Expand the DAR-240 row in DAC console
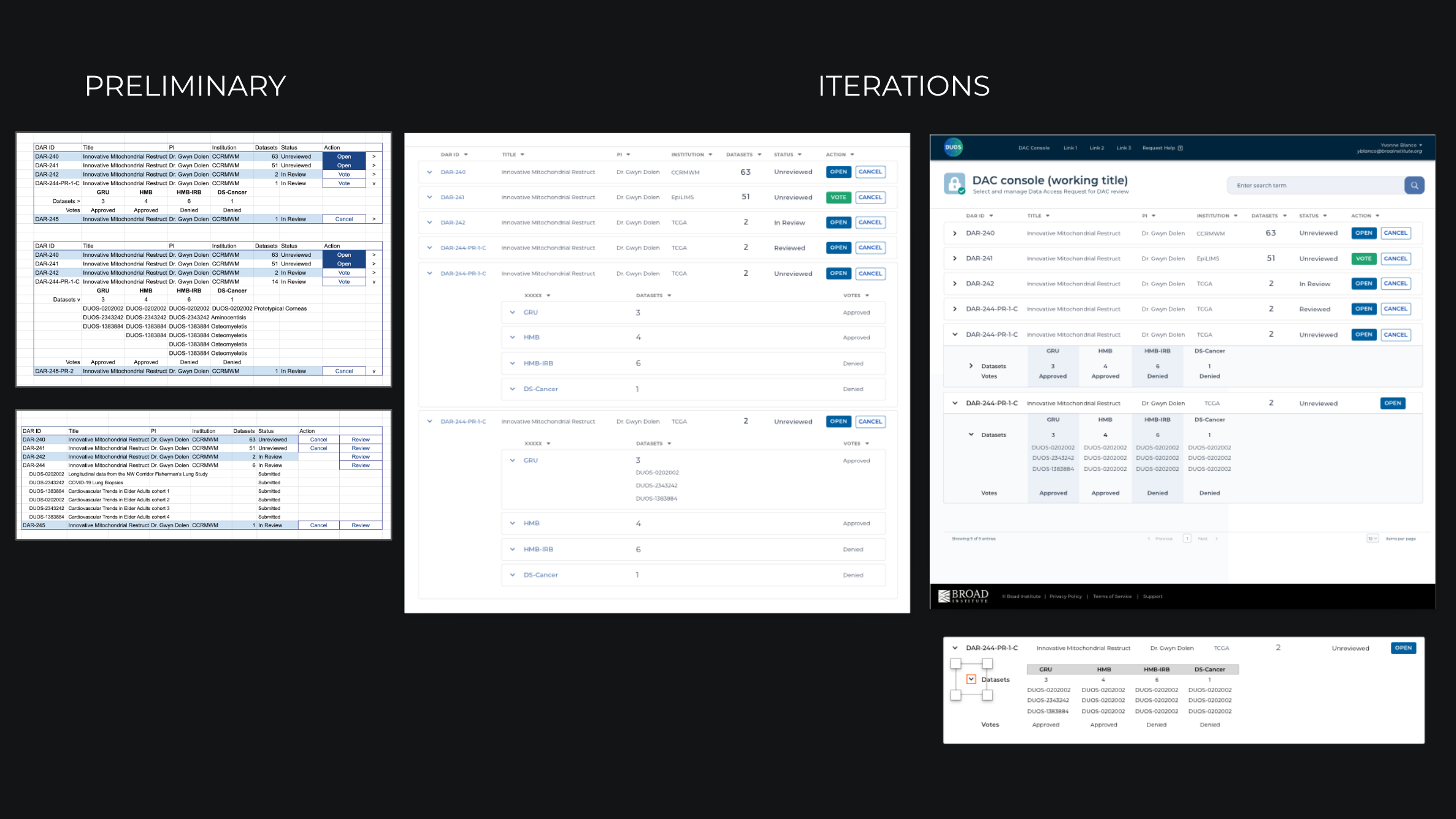1456x819 pixels. 955,234
